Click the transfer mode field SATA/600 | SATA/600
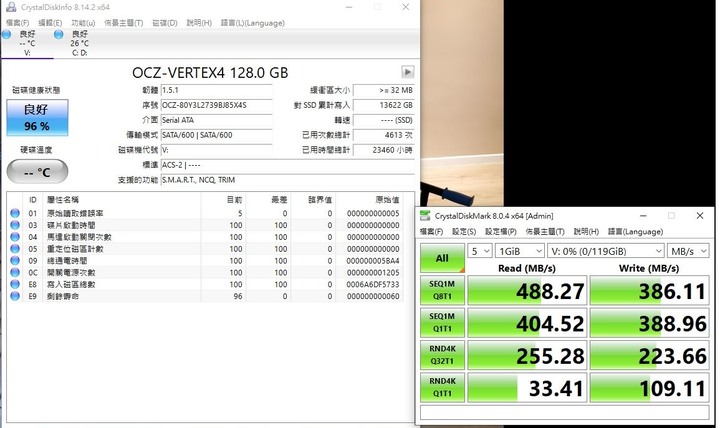Image resolution: width=720 pixels, height=428 pixels. pos(216,135)
